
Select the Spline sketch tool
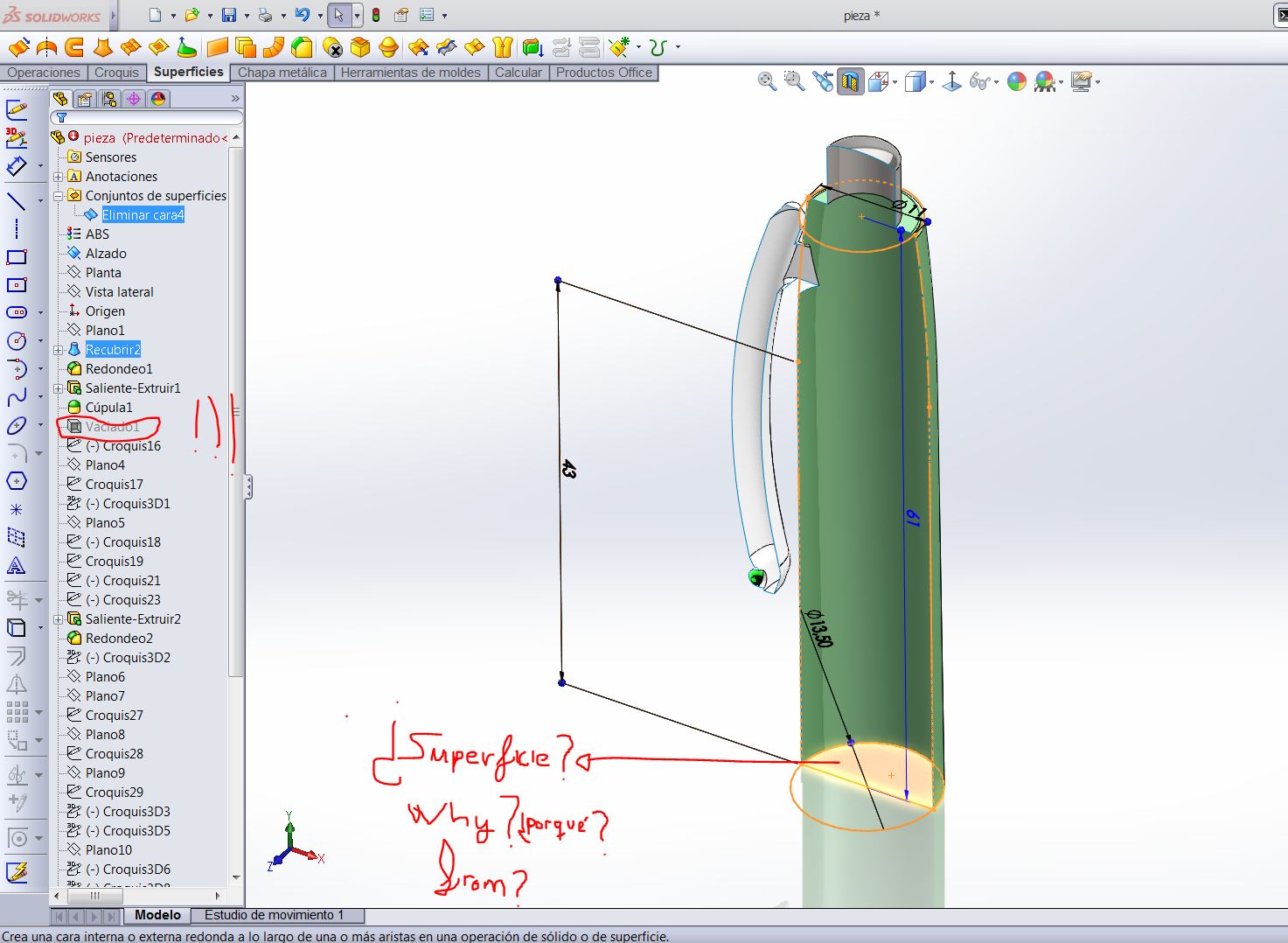click(17, 398)
